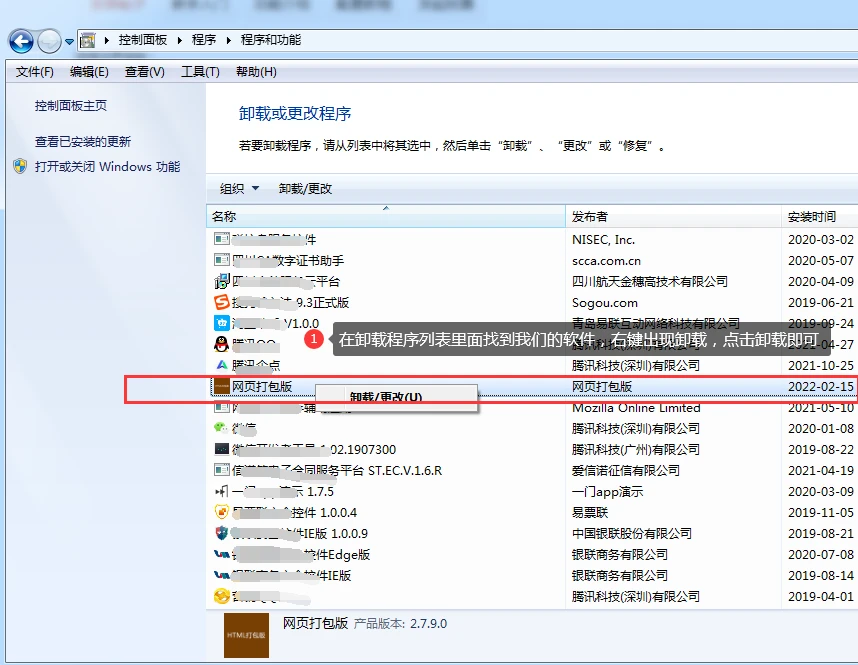Click publisher NISEC, Inc.
Image resolution: width=858 pixels, height=665 pixels.
[x=604, y=240]
